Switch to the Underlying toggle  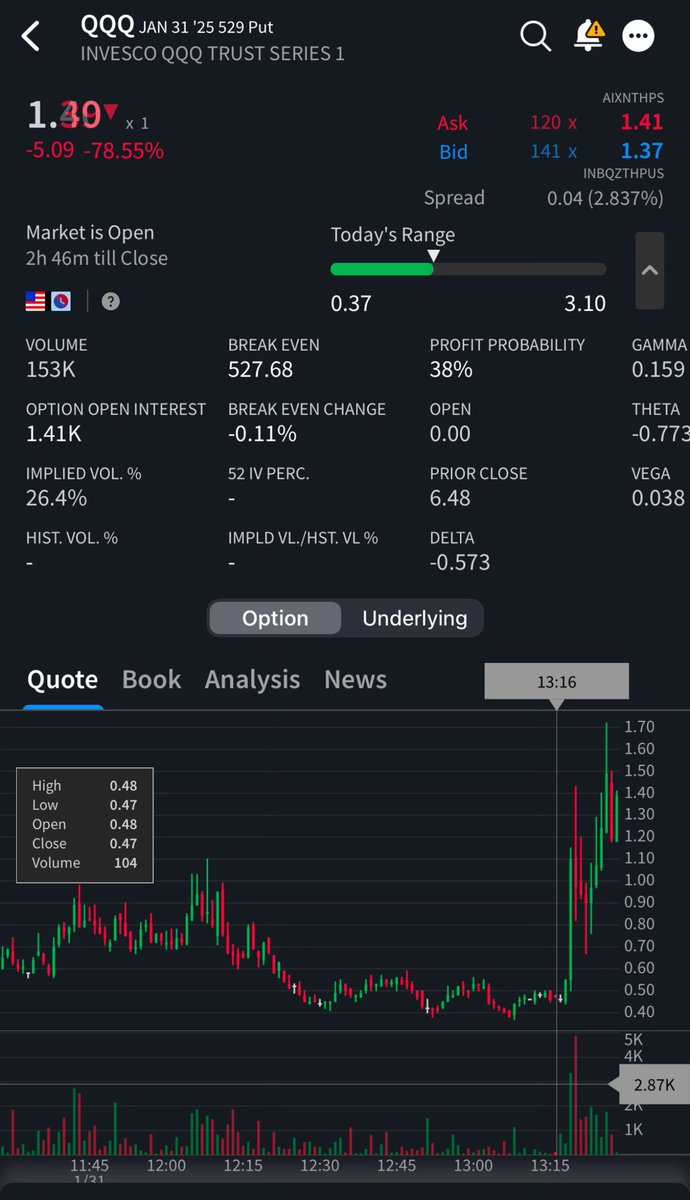point(414,618)
